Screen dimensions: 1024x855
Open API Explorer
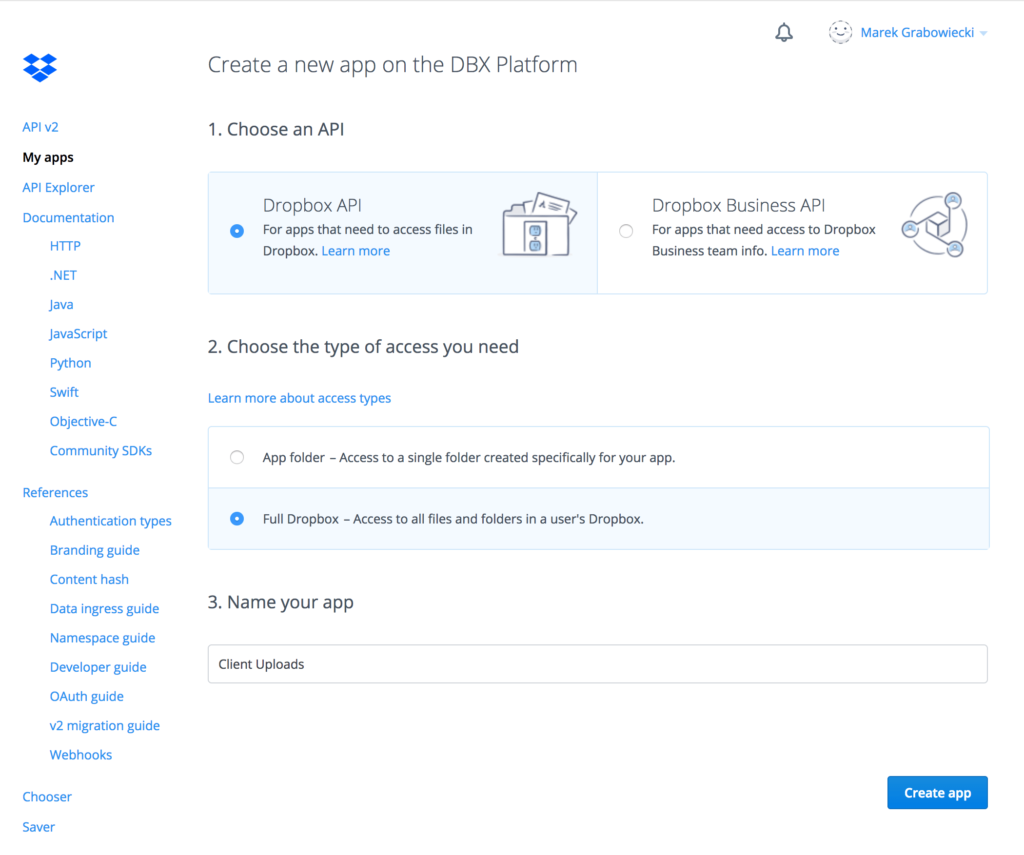(x=58, y=187)
